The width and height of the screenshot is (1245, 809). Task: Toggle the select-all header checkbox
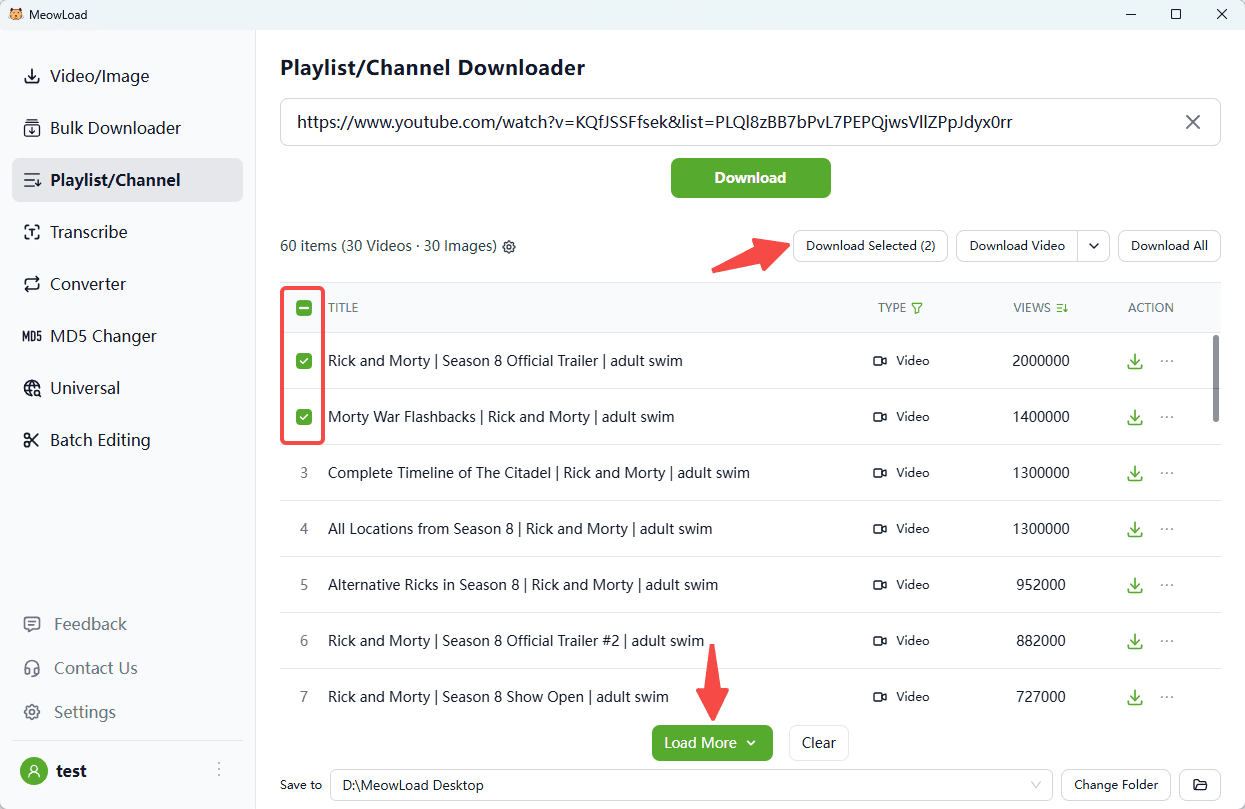click(304, 308)
